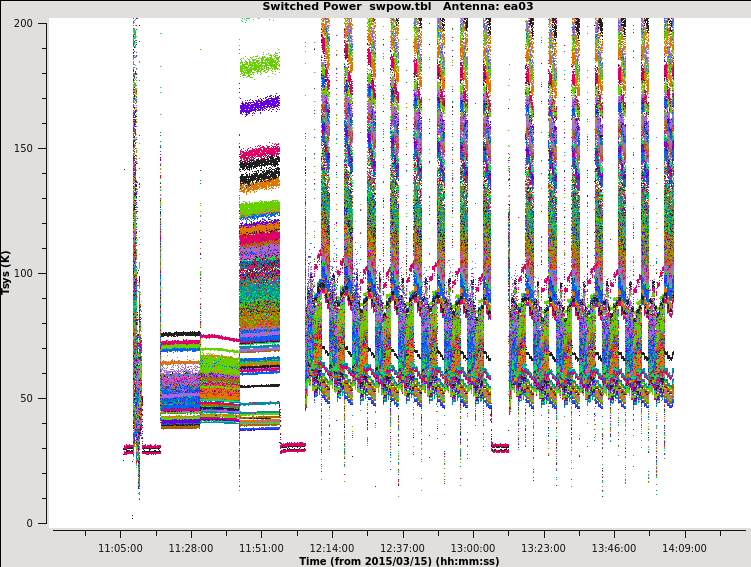The image size is (751, 567).
Task: Select the 11:51:00 time tick label
Action: coord(261,548)
